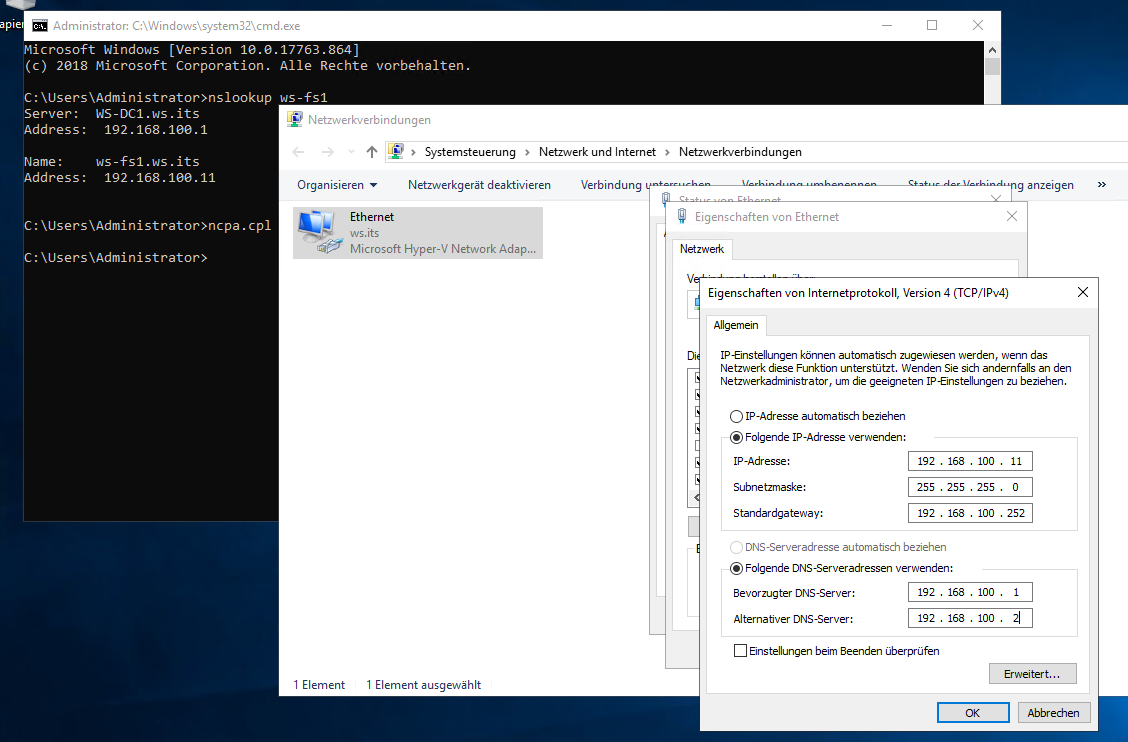1128x742 pixels.
Task: Click the Alternativer DNS-Server field
Action: coord(970,618)
